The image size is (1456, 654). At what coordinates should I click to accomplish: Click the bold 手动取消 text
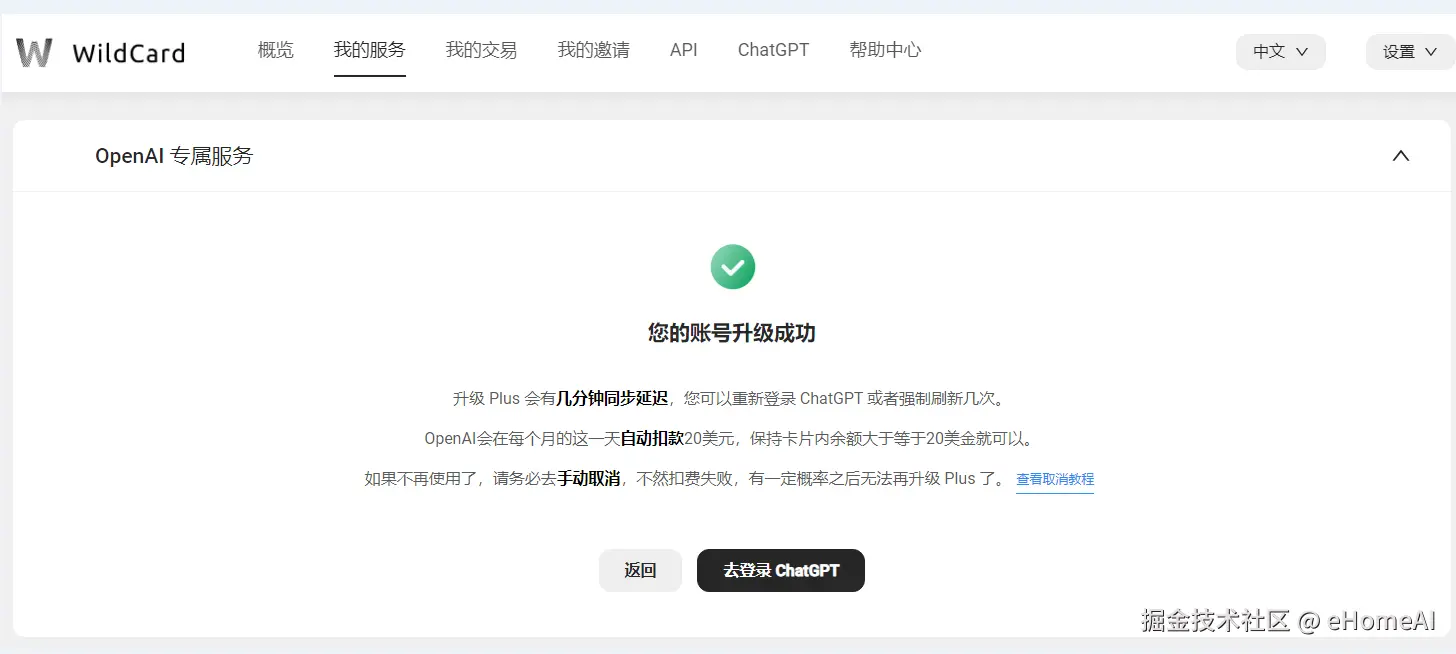pyautogui.click(x=588, y=479)
